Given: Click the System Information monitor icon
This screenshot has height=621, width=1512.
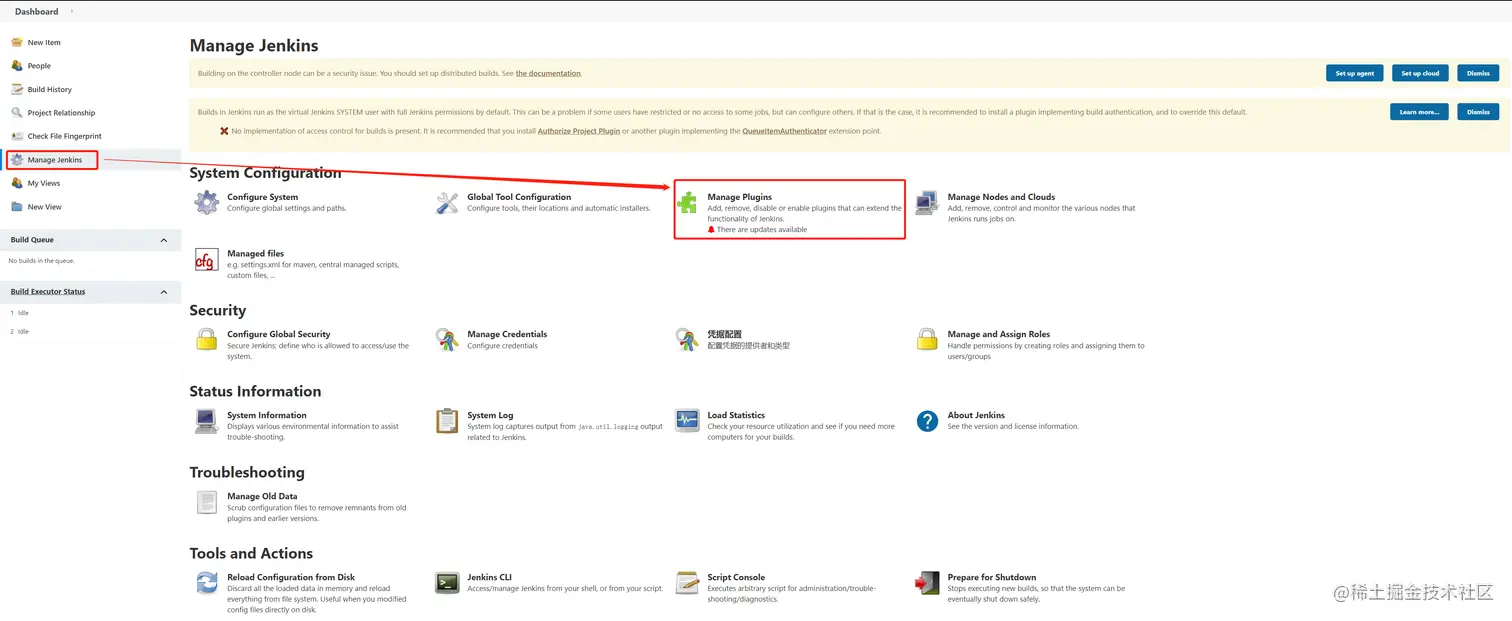Looking at the screenshot, I should coord(207,421).
